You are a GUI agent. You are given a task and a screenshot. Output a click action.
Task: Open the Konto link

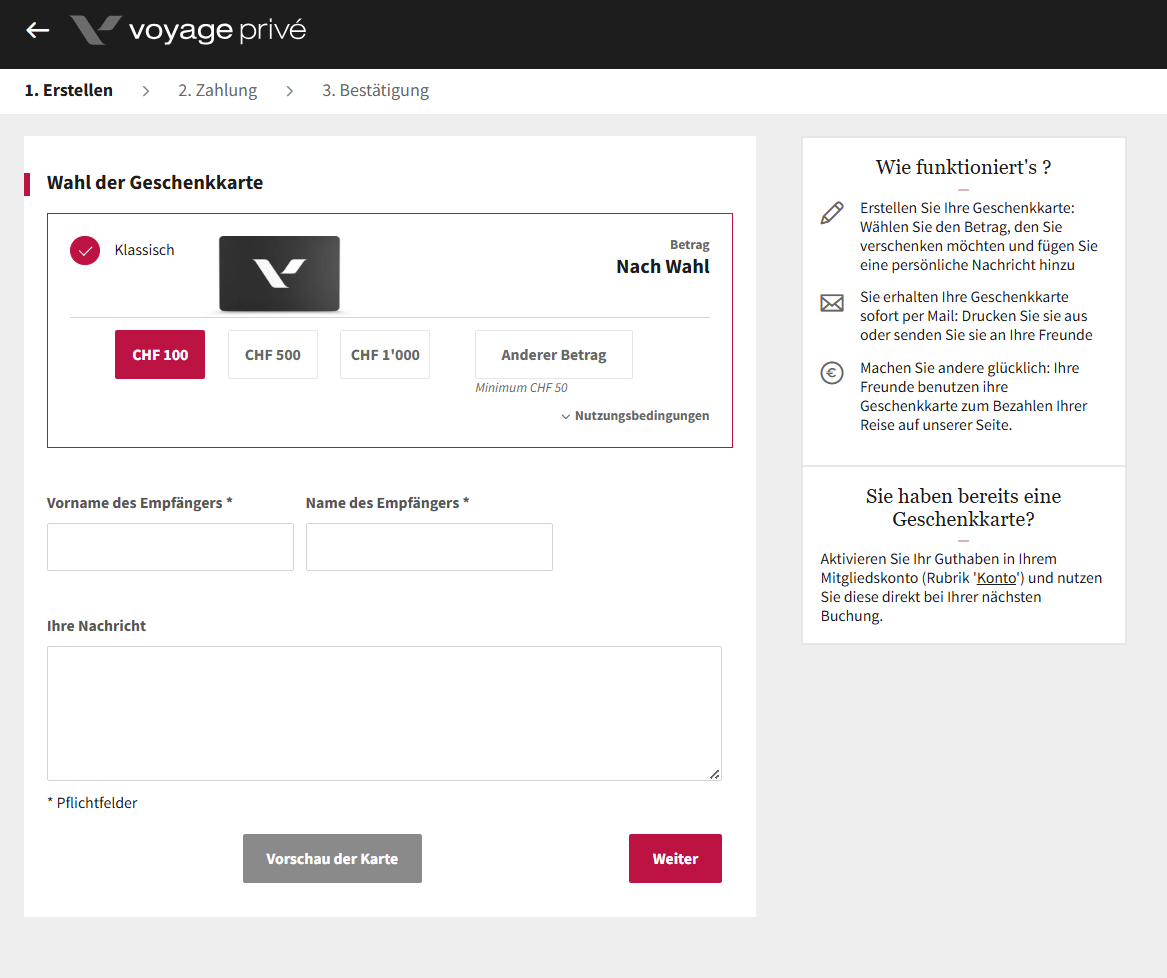(x=996, y=578)
